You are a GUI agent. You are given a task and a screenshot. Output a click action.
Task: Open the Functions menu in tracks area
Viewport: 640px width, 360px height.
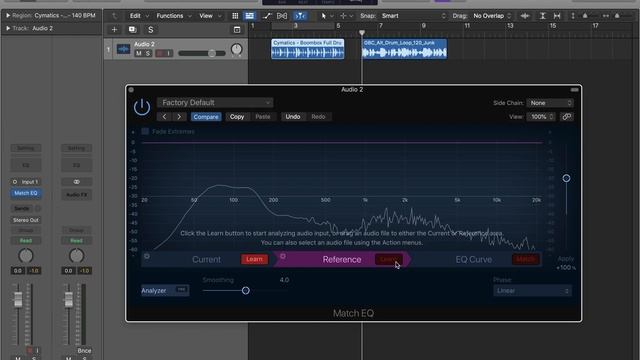[x=174, y=16]
